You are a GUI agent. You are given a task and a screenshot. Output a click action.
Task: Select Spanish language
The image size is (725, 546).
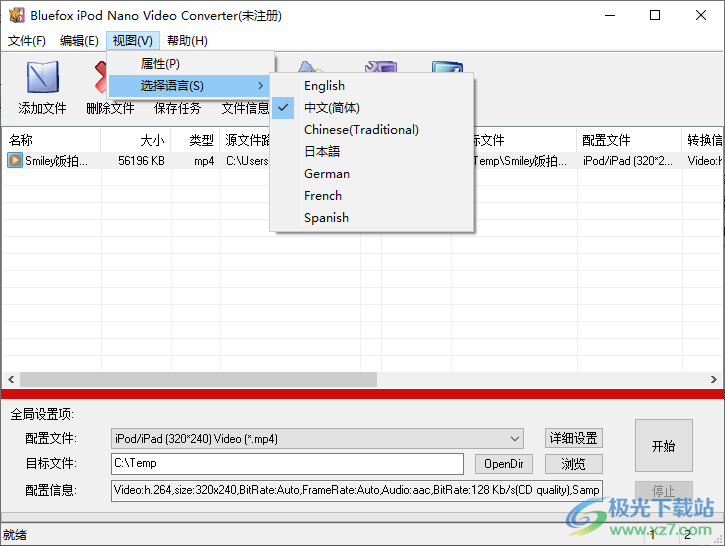pyautogui.click(x=372, y=218)
